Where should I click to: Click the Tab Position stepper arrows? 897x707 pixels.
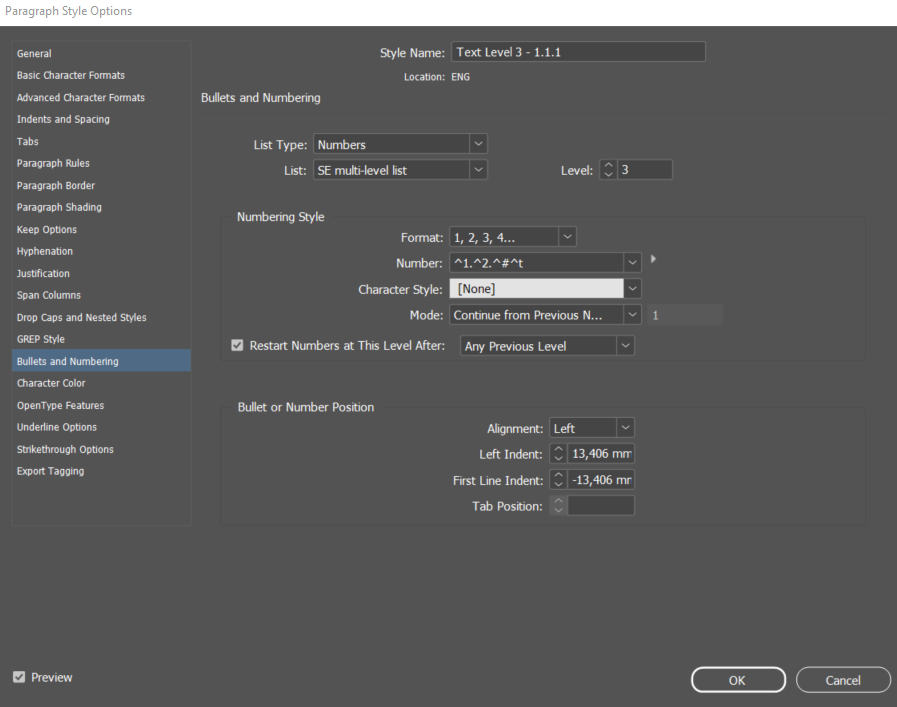558,505
